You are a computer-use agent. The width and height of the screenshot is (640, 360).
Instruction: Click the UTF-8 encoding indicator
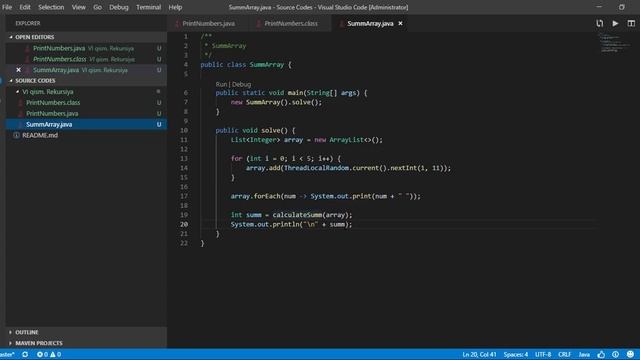(x=543, y=354)
